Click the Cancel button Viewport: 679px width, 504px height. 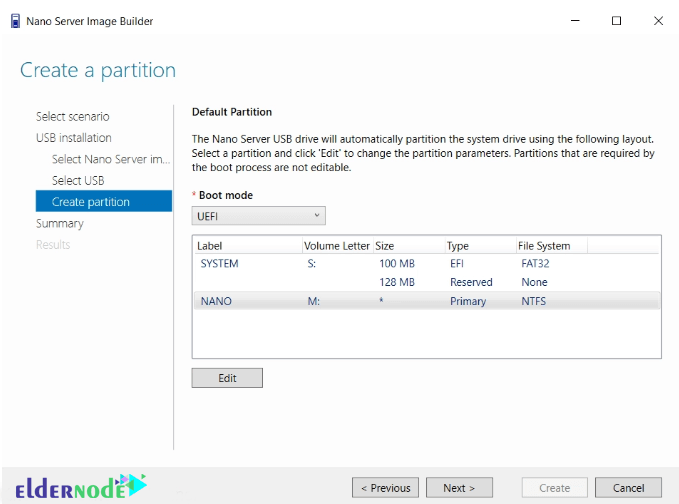(628, 488)
